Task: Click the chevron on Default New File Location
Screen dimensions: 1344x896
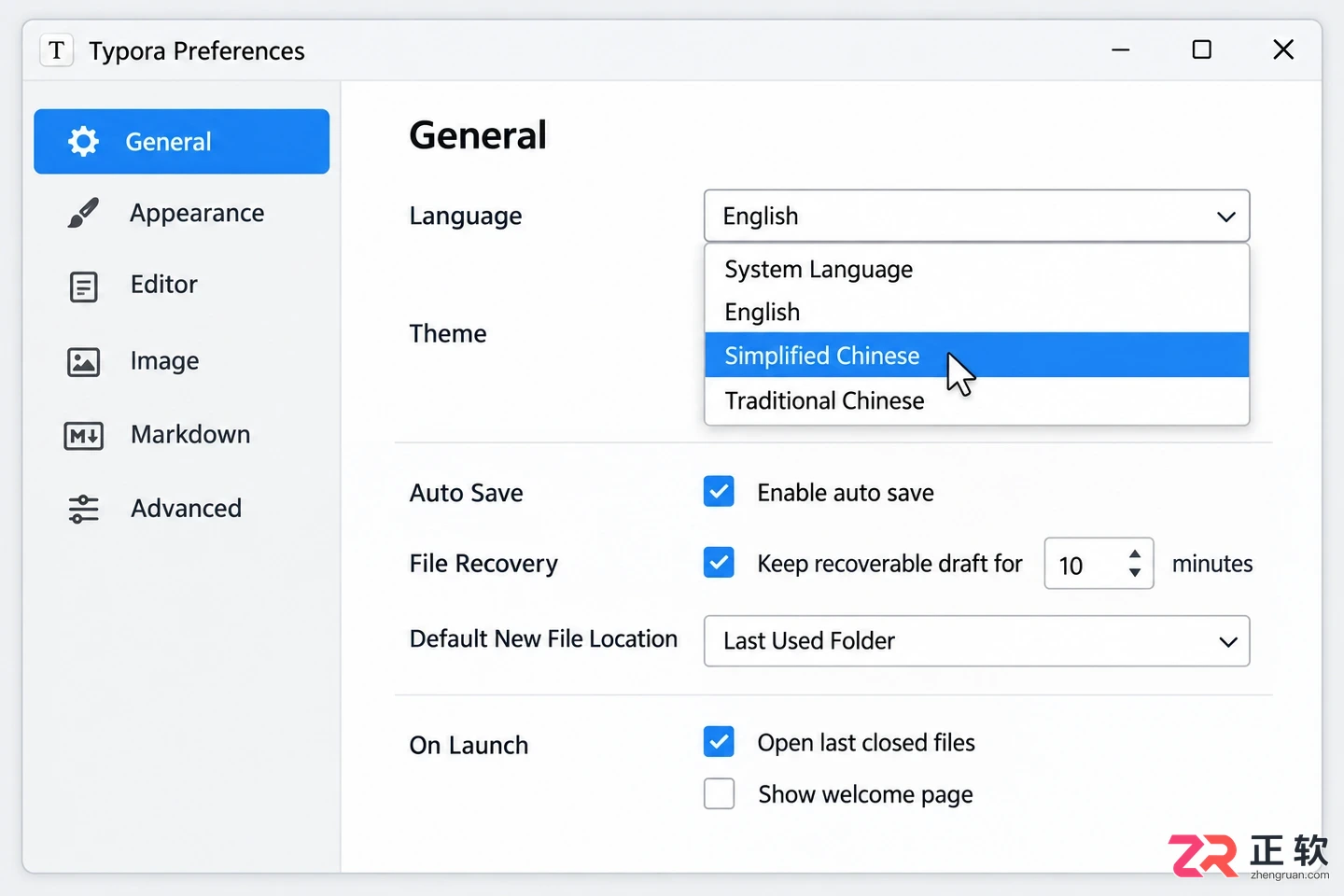Action: (x=1228, y=642)
